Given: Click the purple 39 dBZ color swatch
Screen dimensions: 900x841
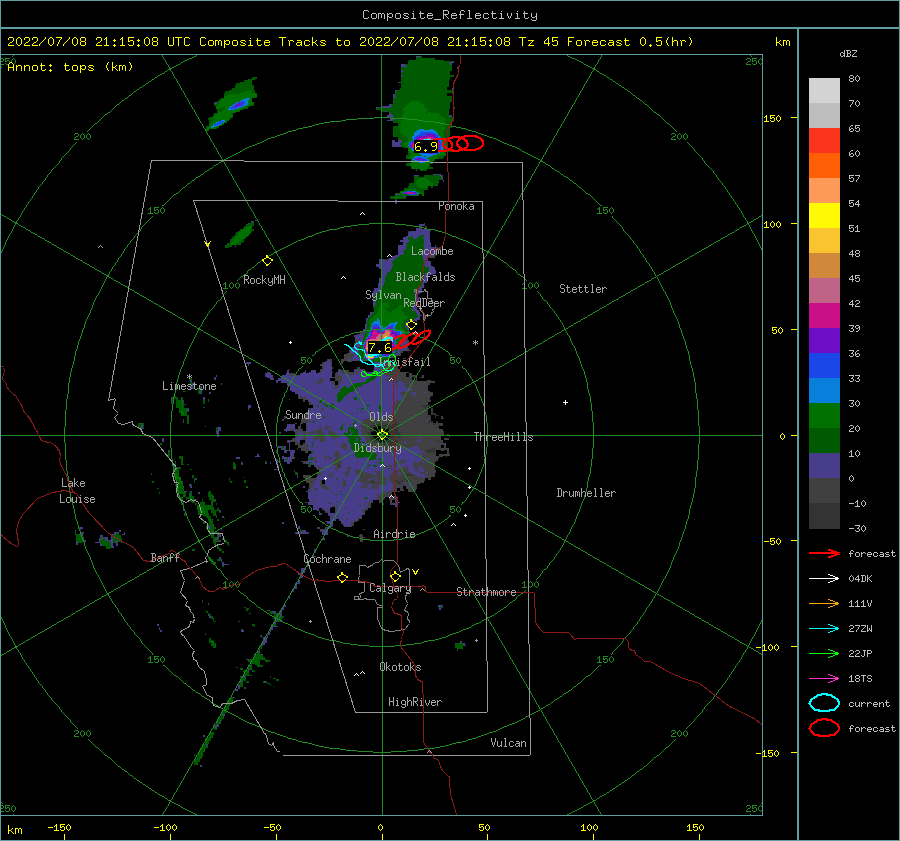Looking at the screenshot, I should [824, 340].
